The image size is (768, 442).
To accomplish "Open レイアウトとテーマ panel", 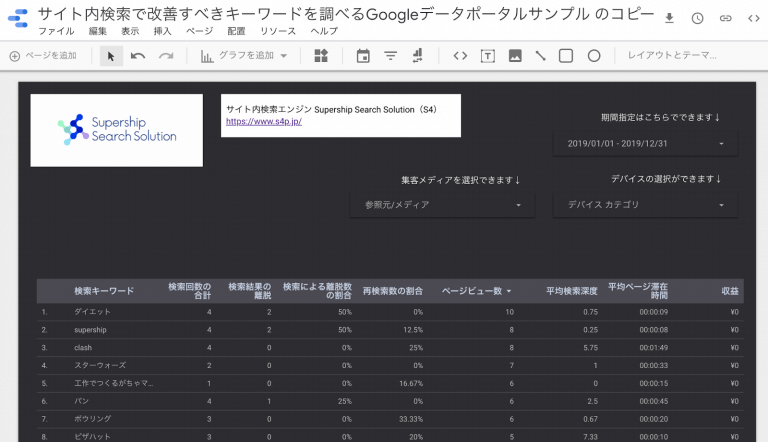I will (672, 55).
